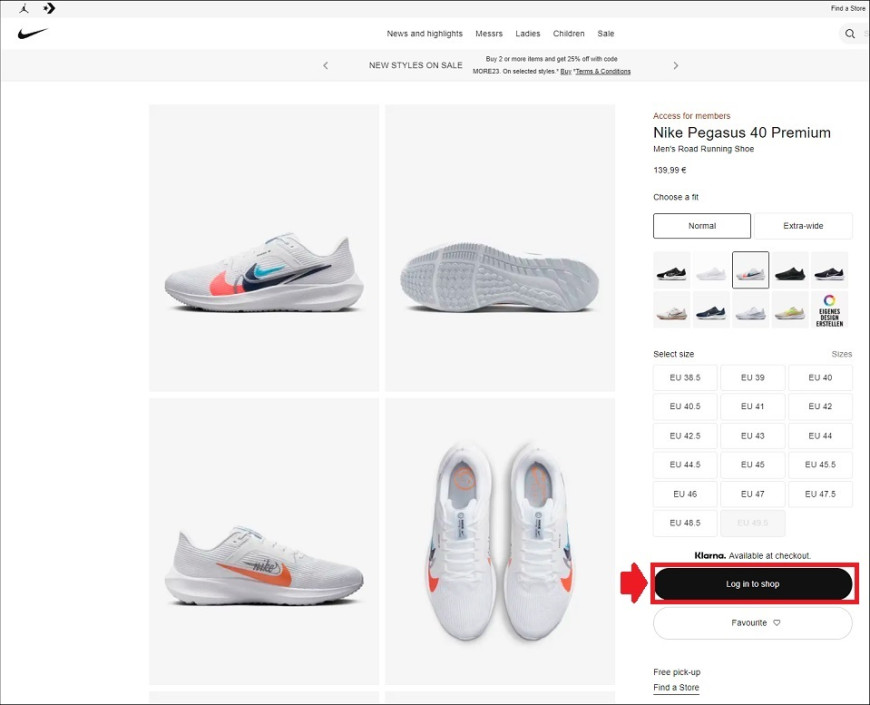Choose the beige cream colorway thumbnail
The width and height of the screenshot is (870, 705).
tap(671, 310)
